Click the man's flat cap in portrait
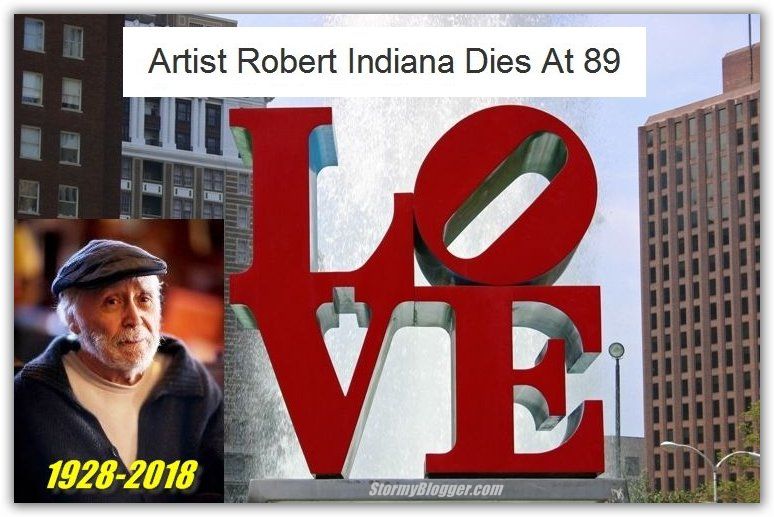Viewport: 774px width, 517px height. coord(108,265)
